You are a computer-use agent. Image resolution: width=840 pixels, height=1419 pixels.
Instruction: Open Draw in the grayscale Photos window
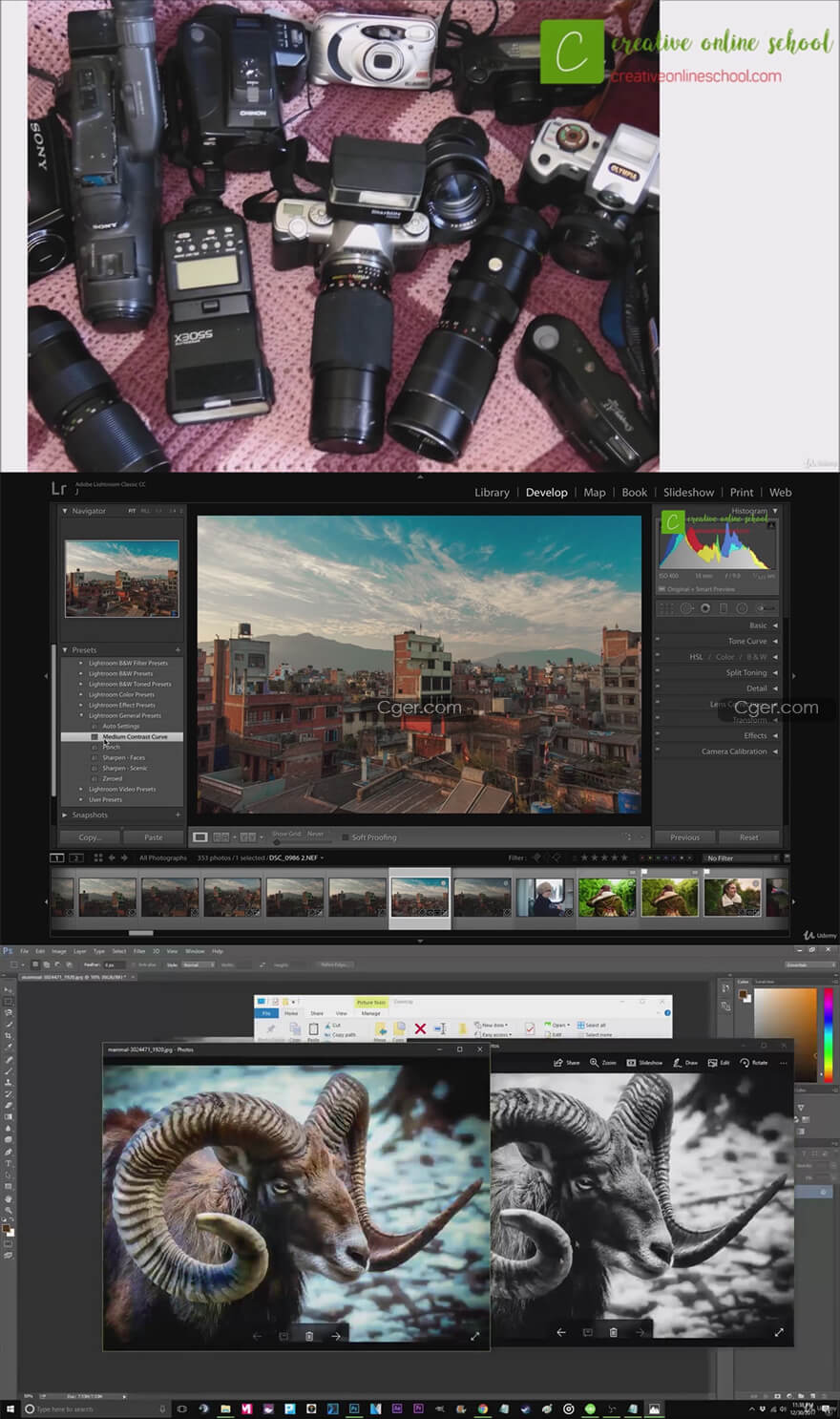[685, 1063]
